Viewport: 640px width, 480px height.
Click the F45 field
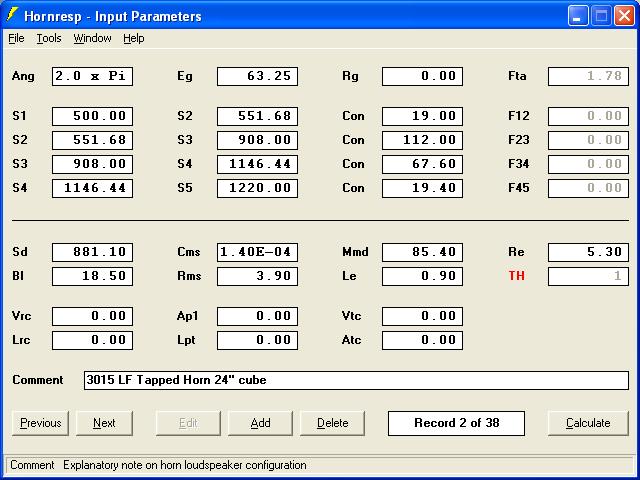click(588, 188)
